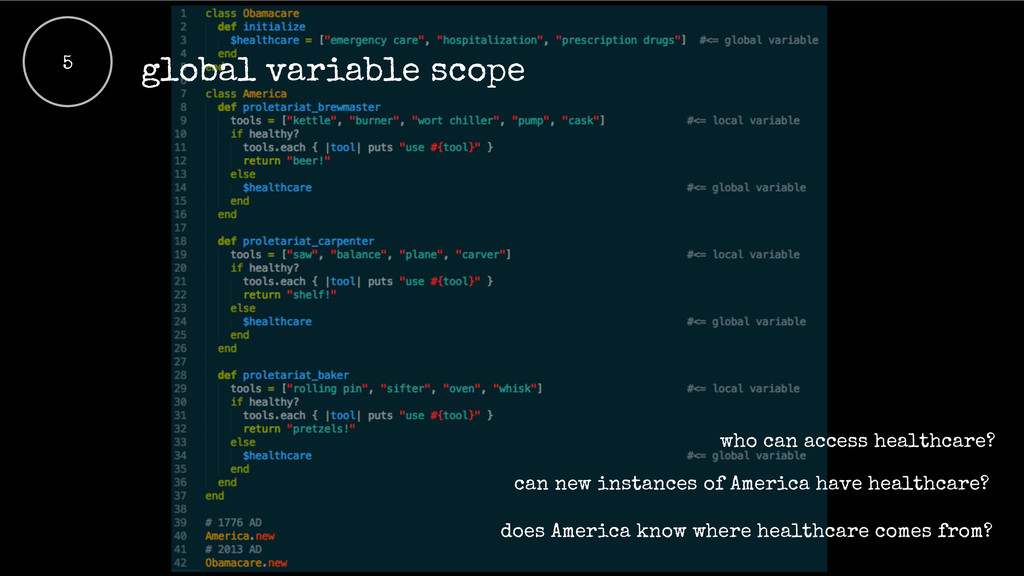Click "America.new" on line 40
Image resolution: width=1024 pixels, height=576 pixels.
click(240, 536)
